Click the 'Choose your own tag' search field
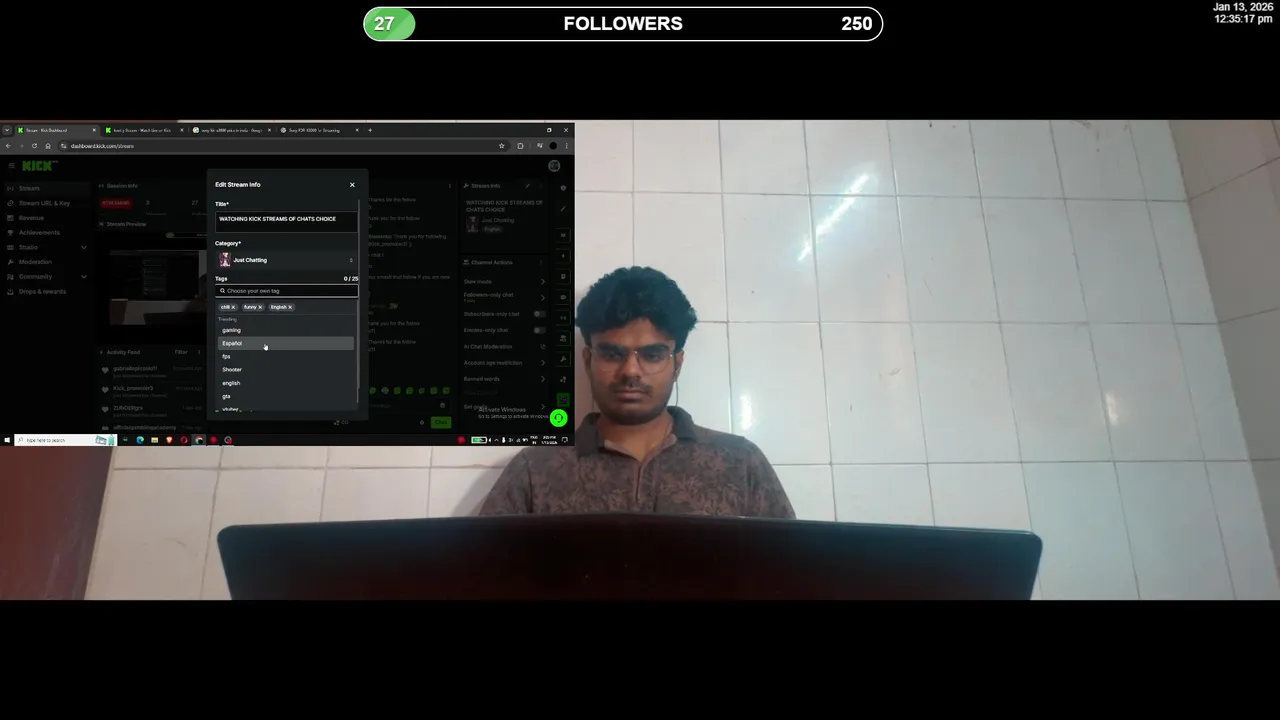The width and height of the screenshot is (1280, 720). 286,291
